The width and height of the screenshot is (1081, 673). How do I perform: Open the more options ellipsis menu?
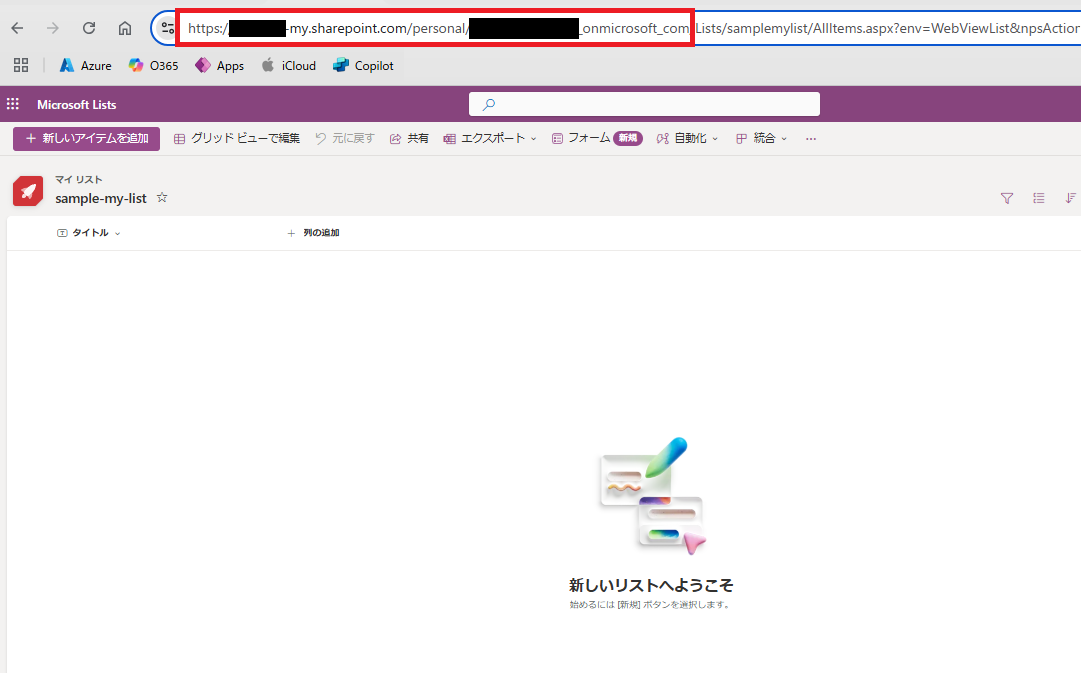coord(811,139)
